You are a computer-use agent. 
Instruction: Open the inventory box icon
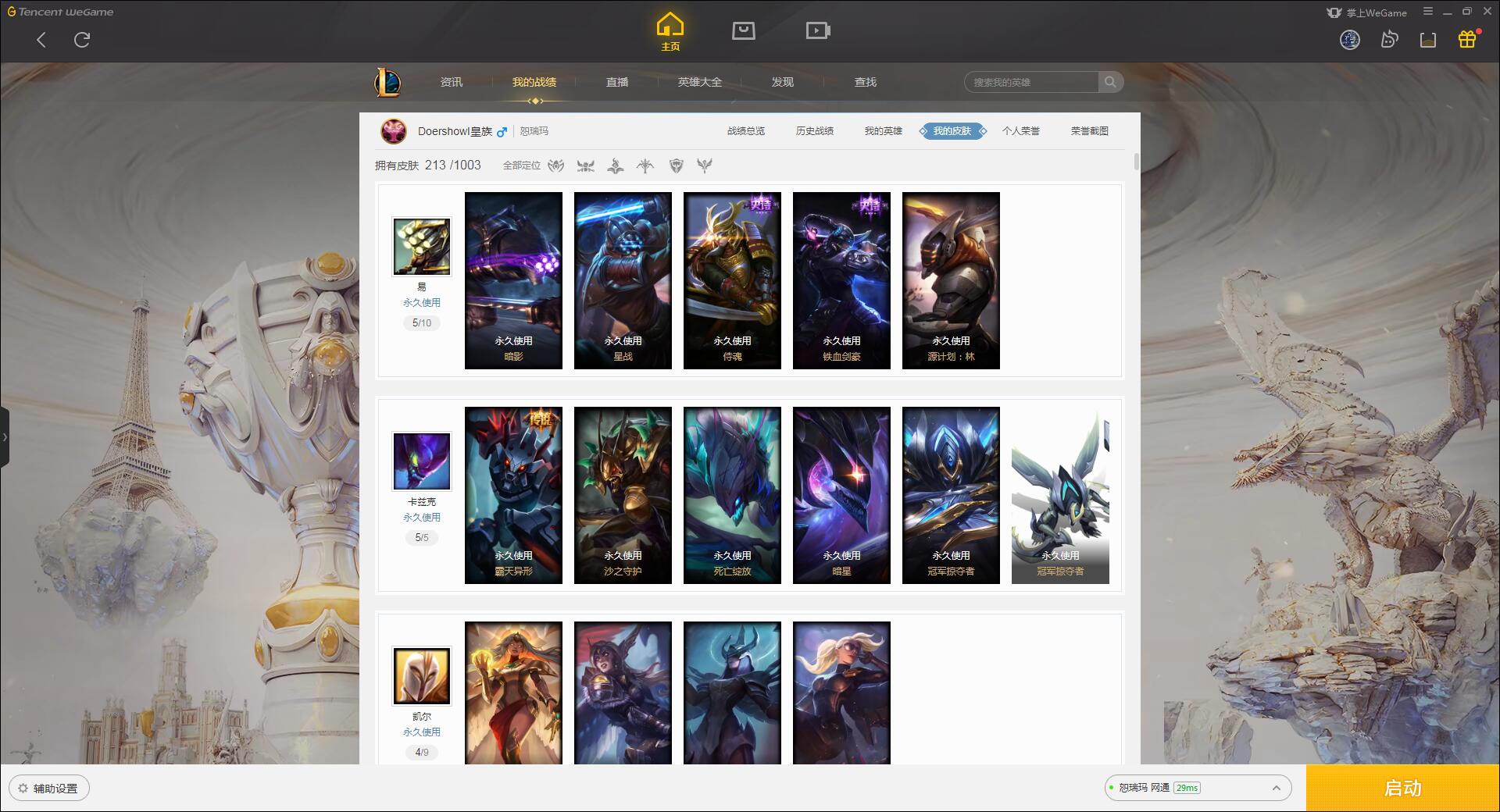pos(1428,40)
